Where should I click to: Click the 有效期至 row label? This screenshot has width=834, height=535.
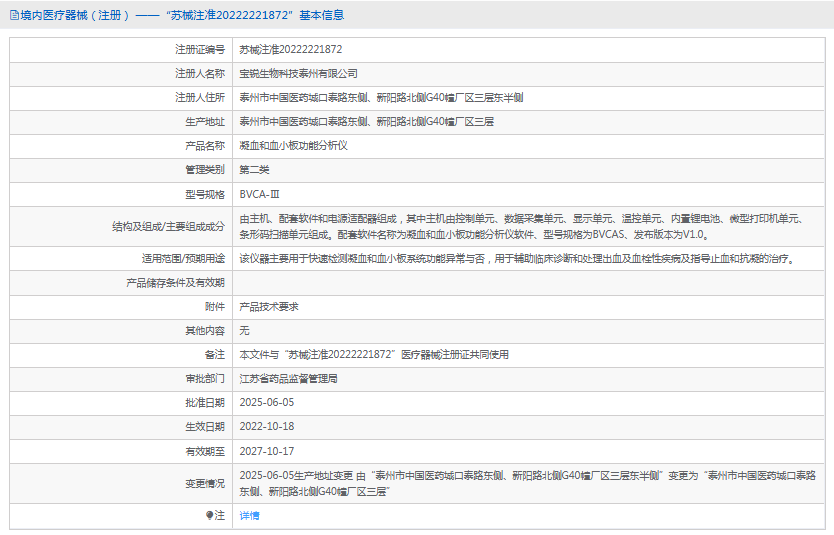[x=205, y=452]
